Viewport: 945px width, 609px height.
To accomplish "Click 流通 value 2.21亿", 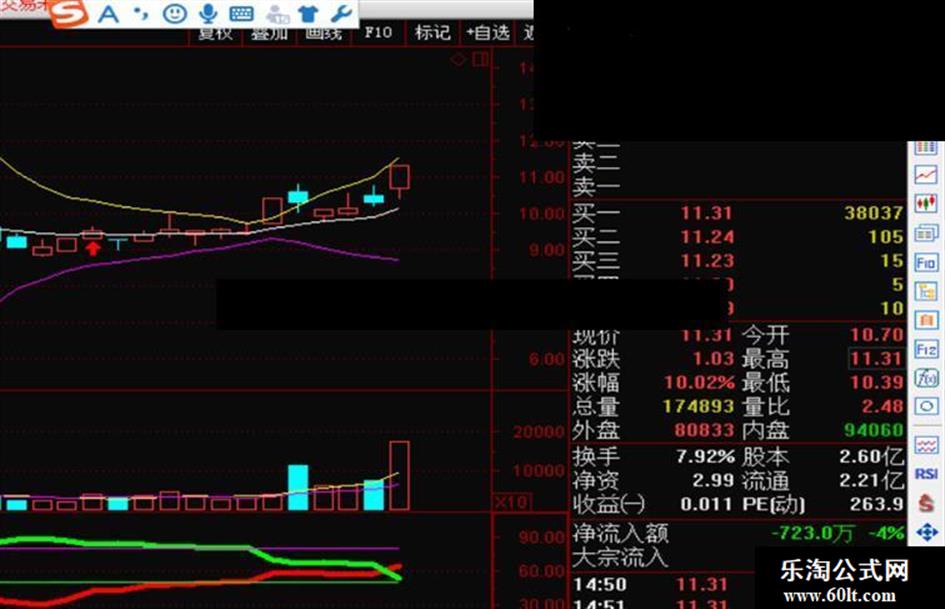I will [x=871, y=481].
